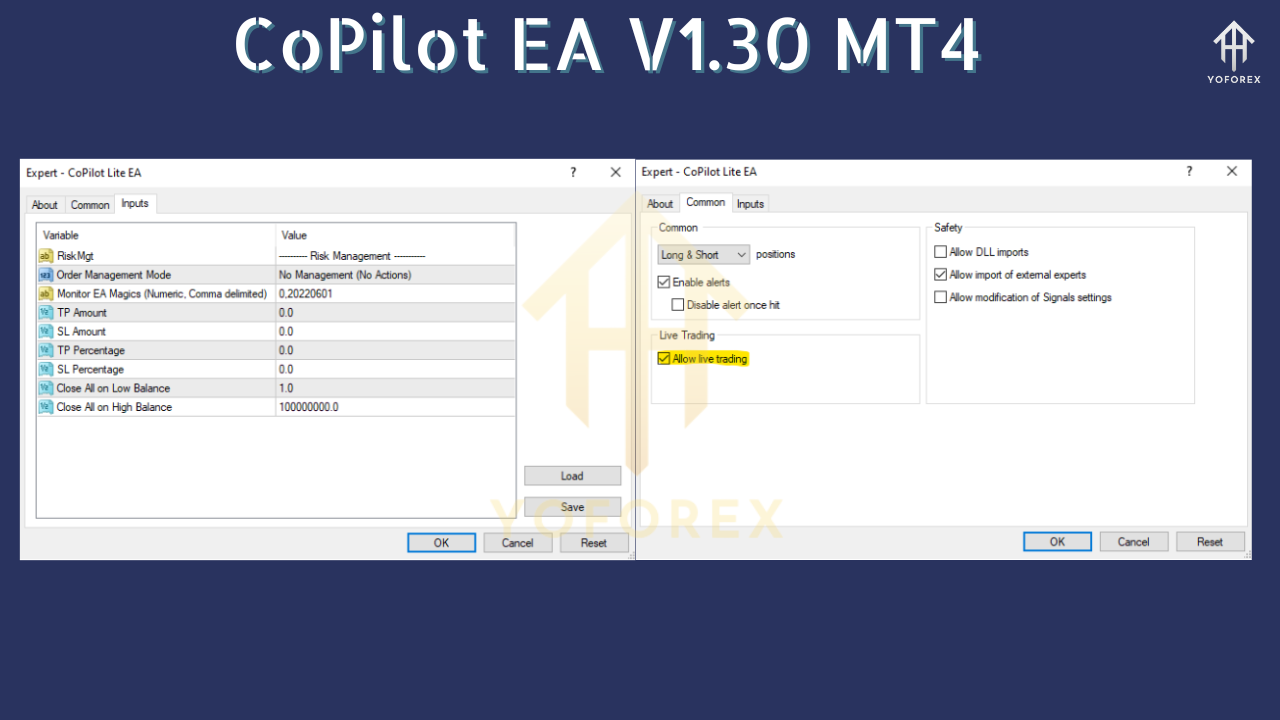Viewport: 1280px width, 720px height.
Task: Click the 123 icon beside Order Management Mode
Action: pyautogui.click(x=45, y=275)
